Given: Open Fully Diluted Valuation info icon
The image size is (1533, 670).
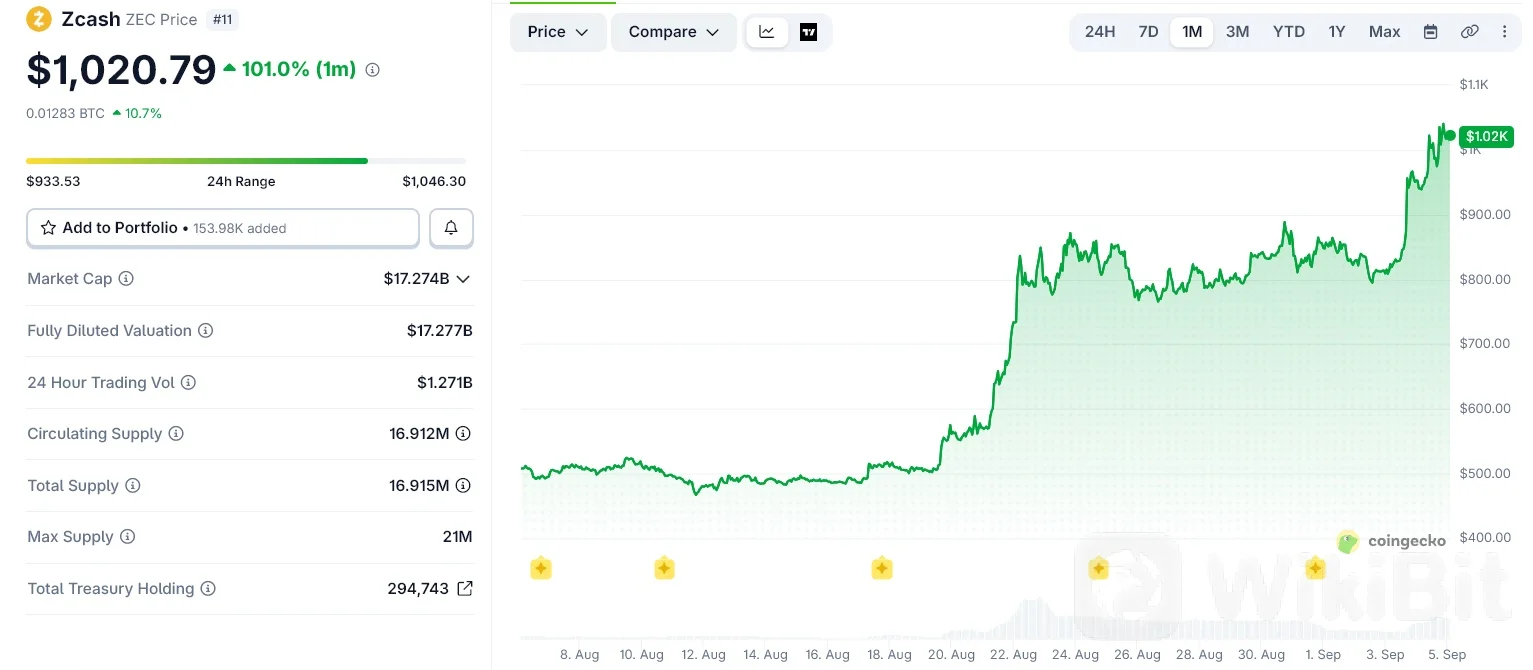Looking at the screenshot, I should pos(205,331).
